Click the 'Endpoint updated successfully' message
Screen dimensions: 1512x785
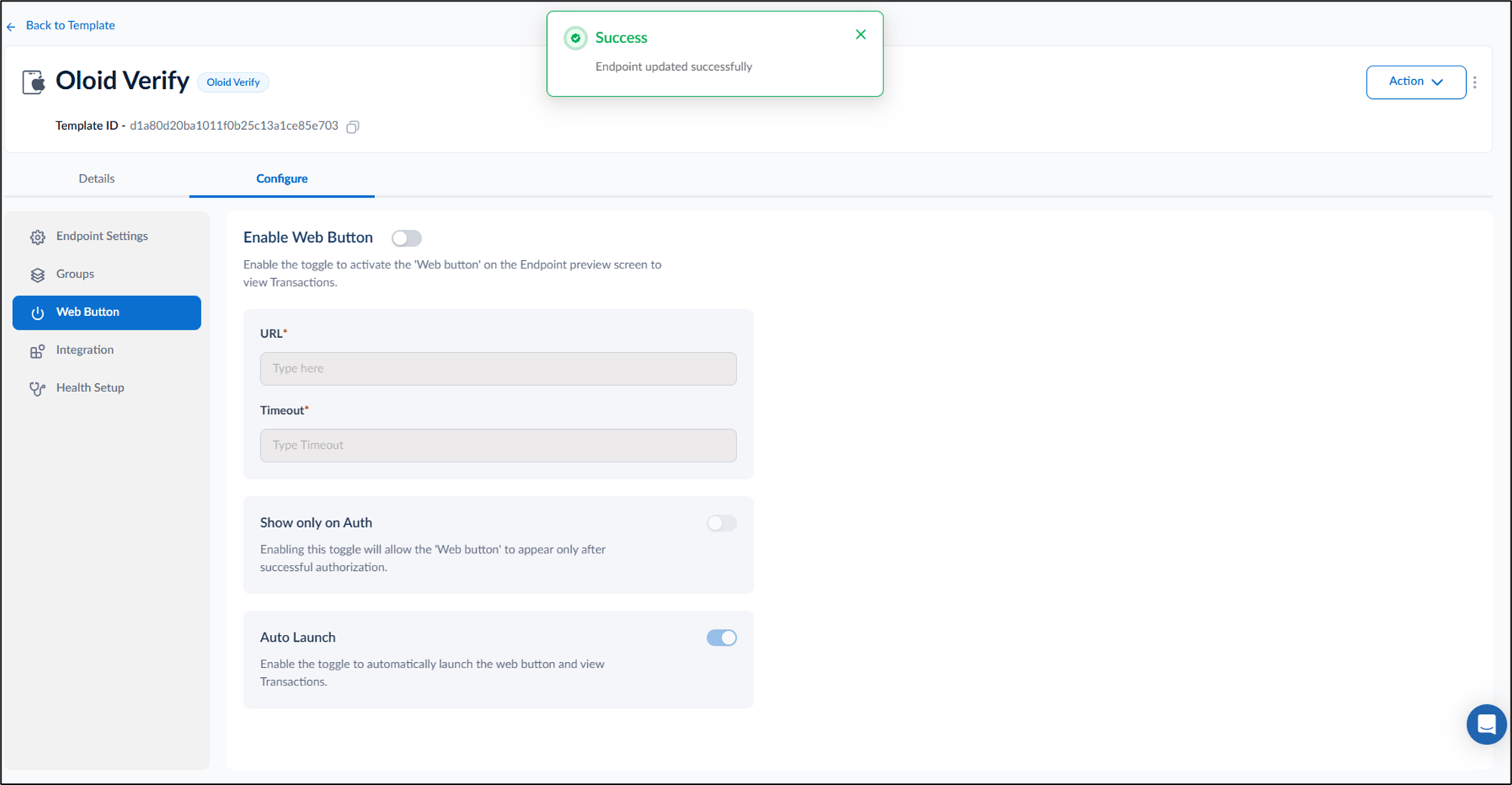pyautogui.click(x=674, y=67)
